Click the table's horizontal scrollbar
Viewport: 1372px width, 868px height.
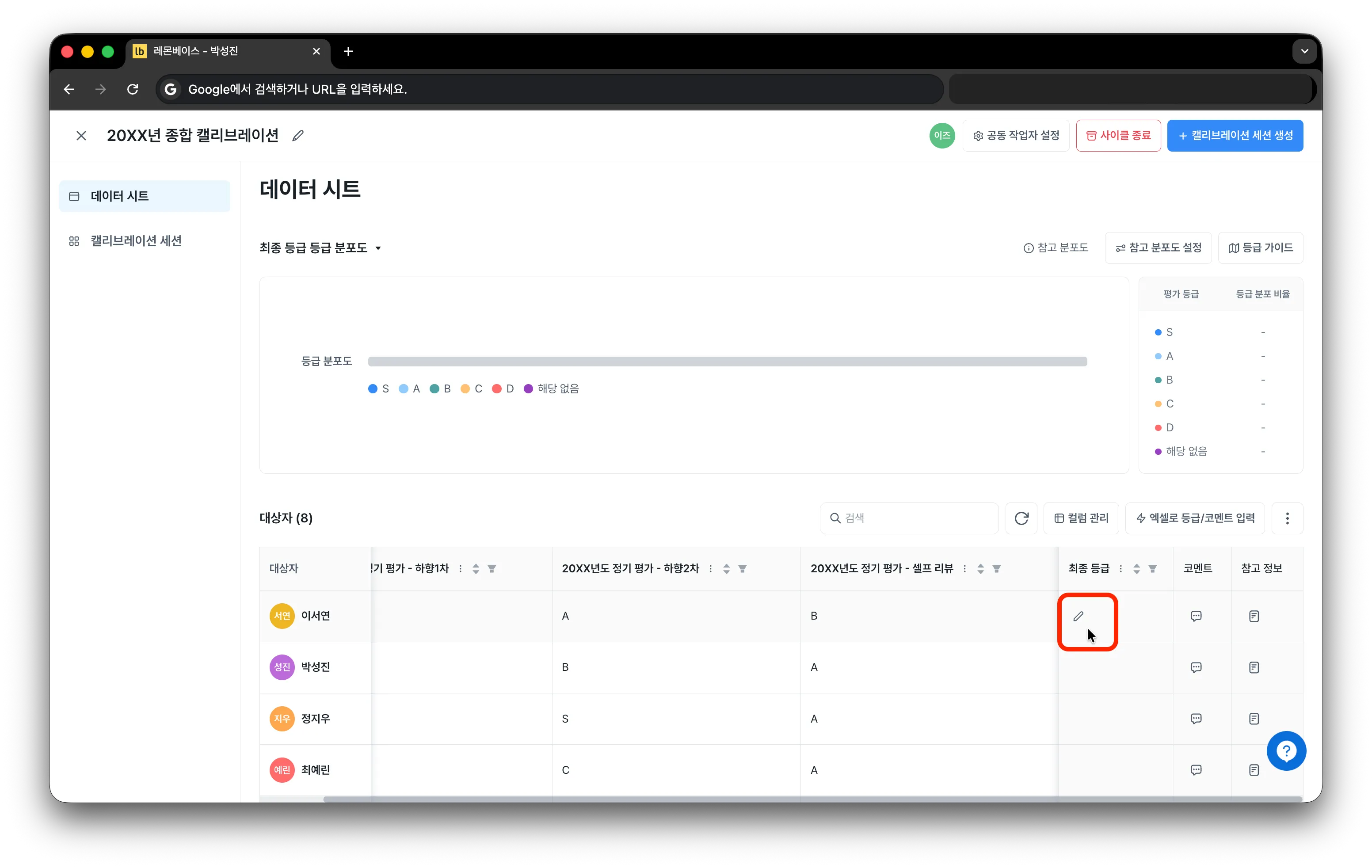click(x=813, y=799)
